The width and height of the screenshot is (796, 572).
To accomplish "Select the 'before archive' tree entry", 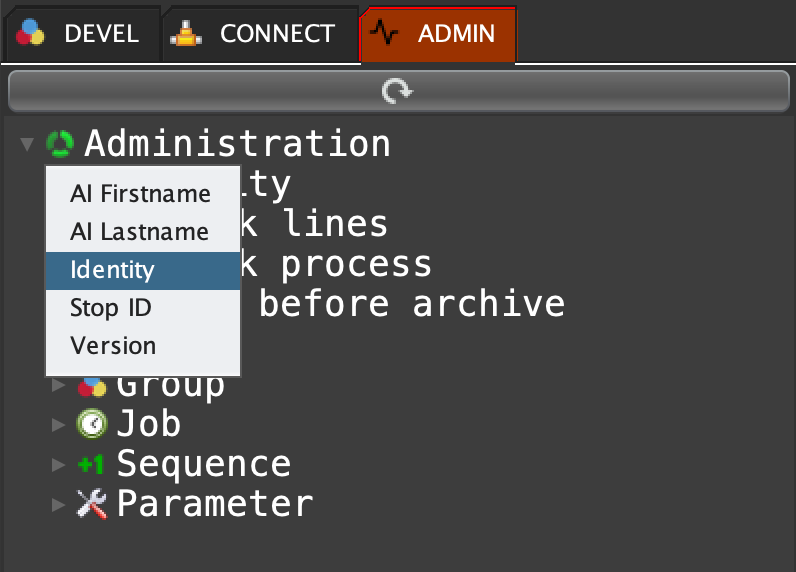I will click(412, 303).
